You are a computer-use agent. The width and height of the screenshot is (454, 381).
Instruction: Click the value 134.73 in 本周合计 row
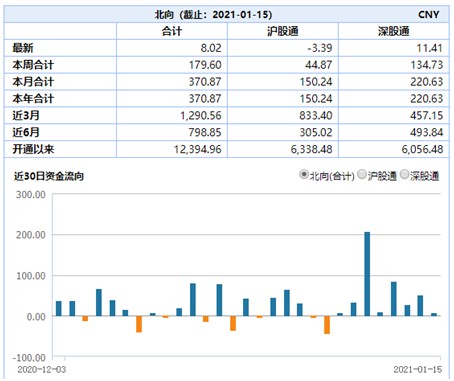[x=427, y=65]
